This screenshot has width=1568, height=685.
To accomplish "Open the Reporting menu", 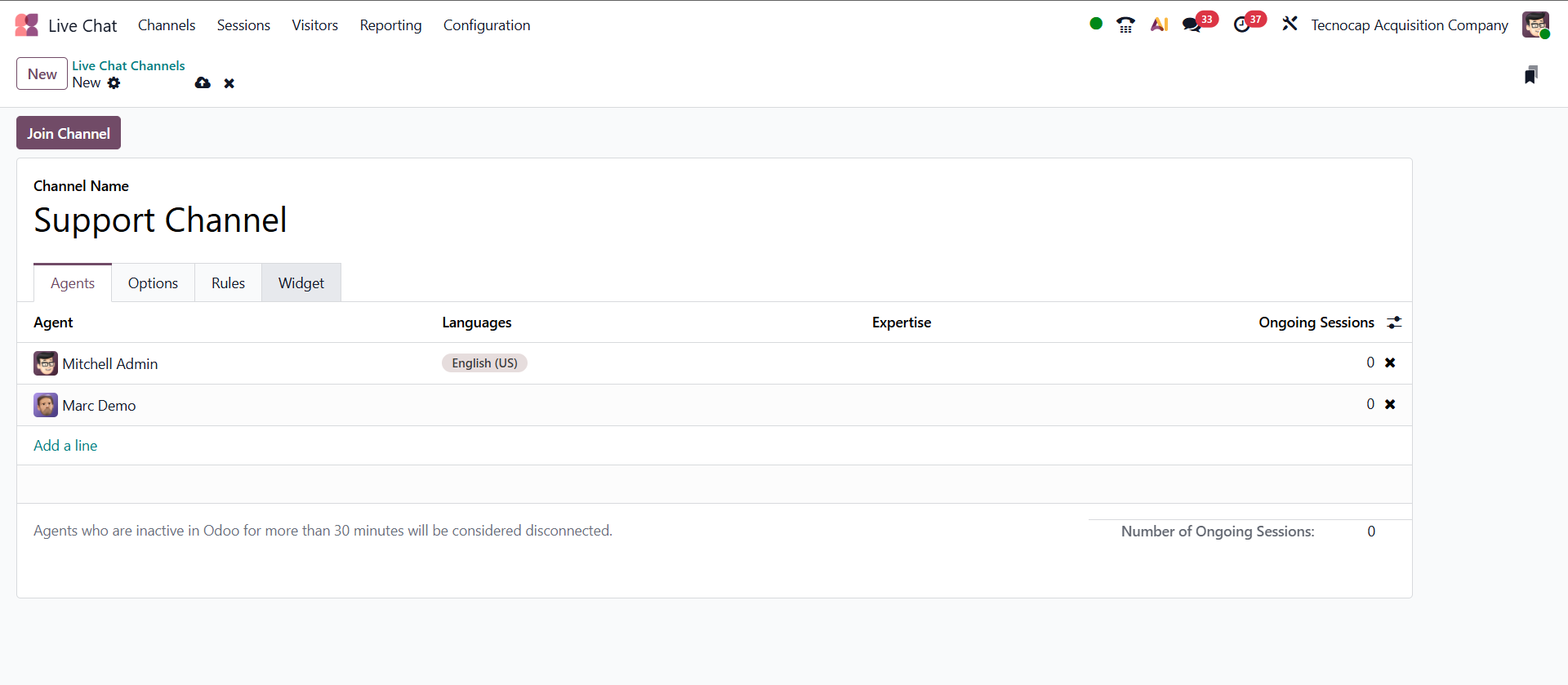I will tap(390, 25).
